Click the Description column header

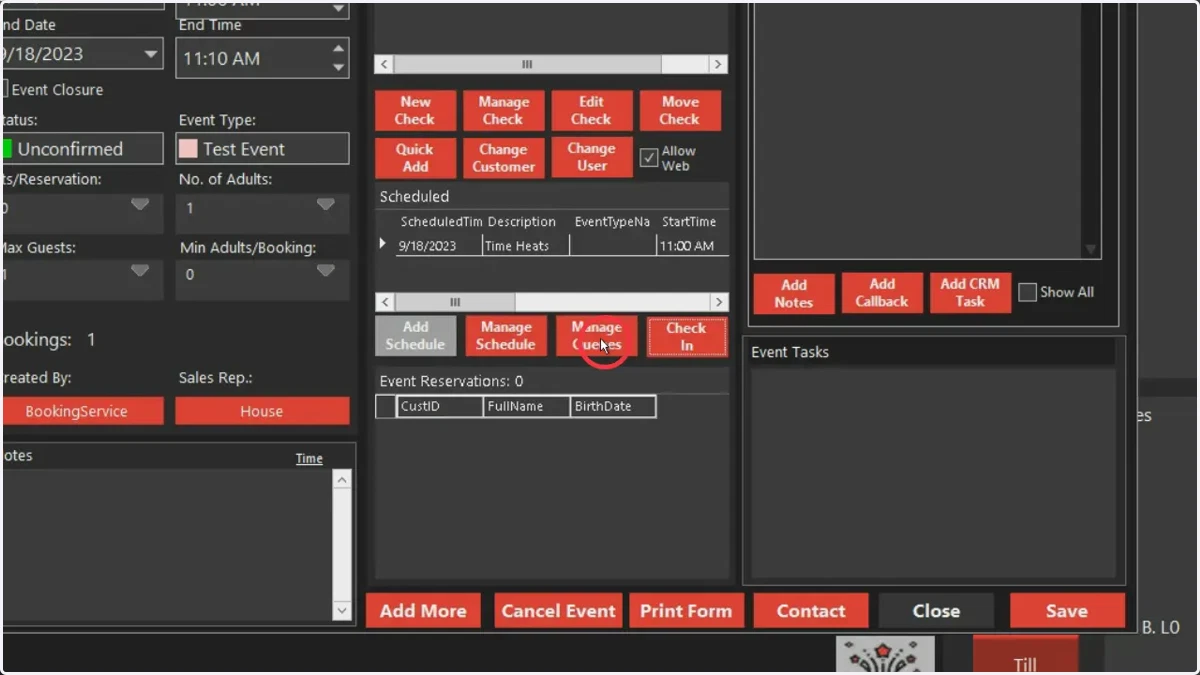coord(521,222)
